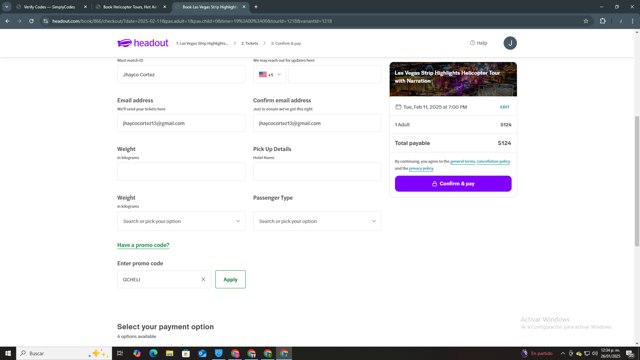This screenshot has height=360, width=640.
Task: Click the full name field Jhayco Cortez
Action: [181, 75]
